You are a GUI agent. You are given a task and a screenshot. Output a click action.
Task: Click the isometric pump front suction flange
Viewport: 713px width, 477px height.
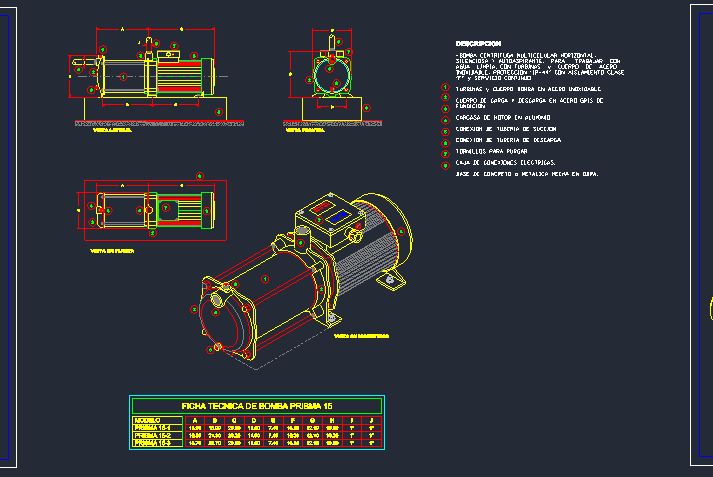coord(220,320)
